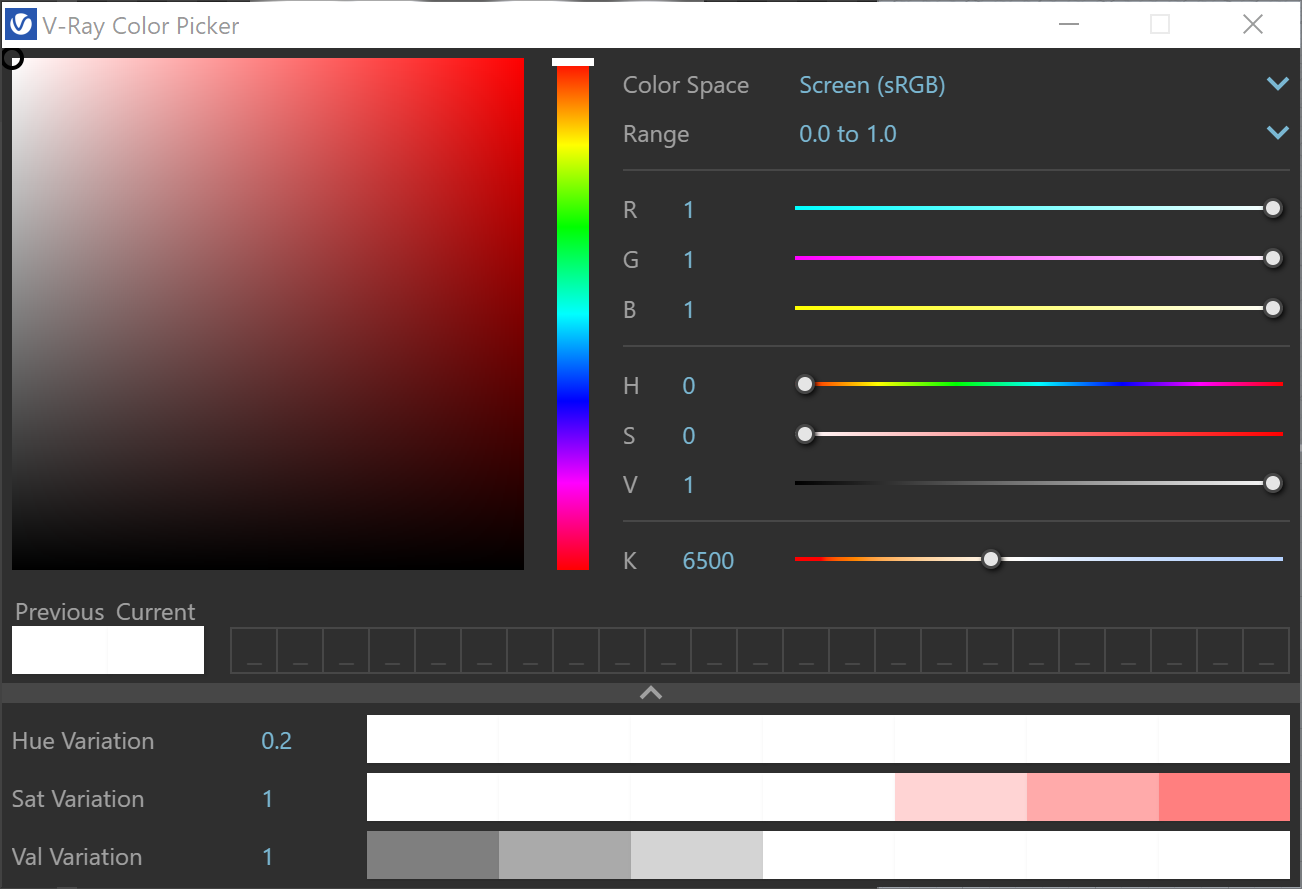Click the Hue Variation value 0.2
The width and height of the screenshot is (1302, 889).
click(277, 741)
